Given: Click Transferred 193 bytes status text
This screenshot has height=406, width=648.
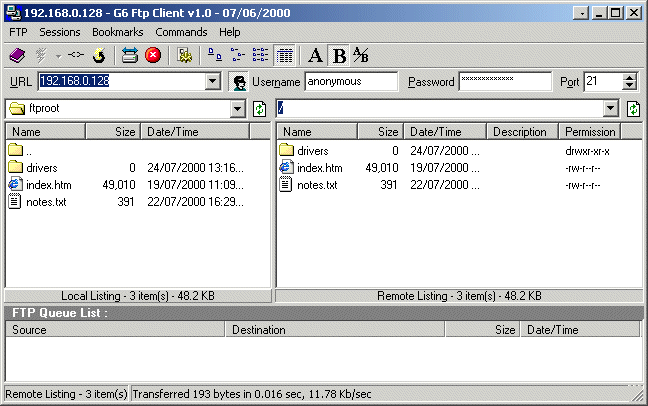Looking at the screenshot, I should click(x=252, y=394).
